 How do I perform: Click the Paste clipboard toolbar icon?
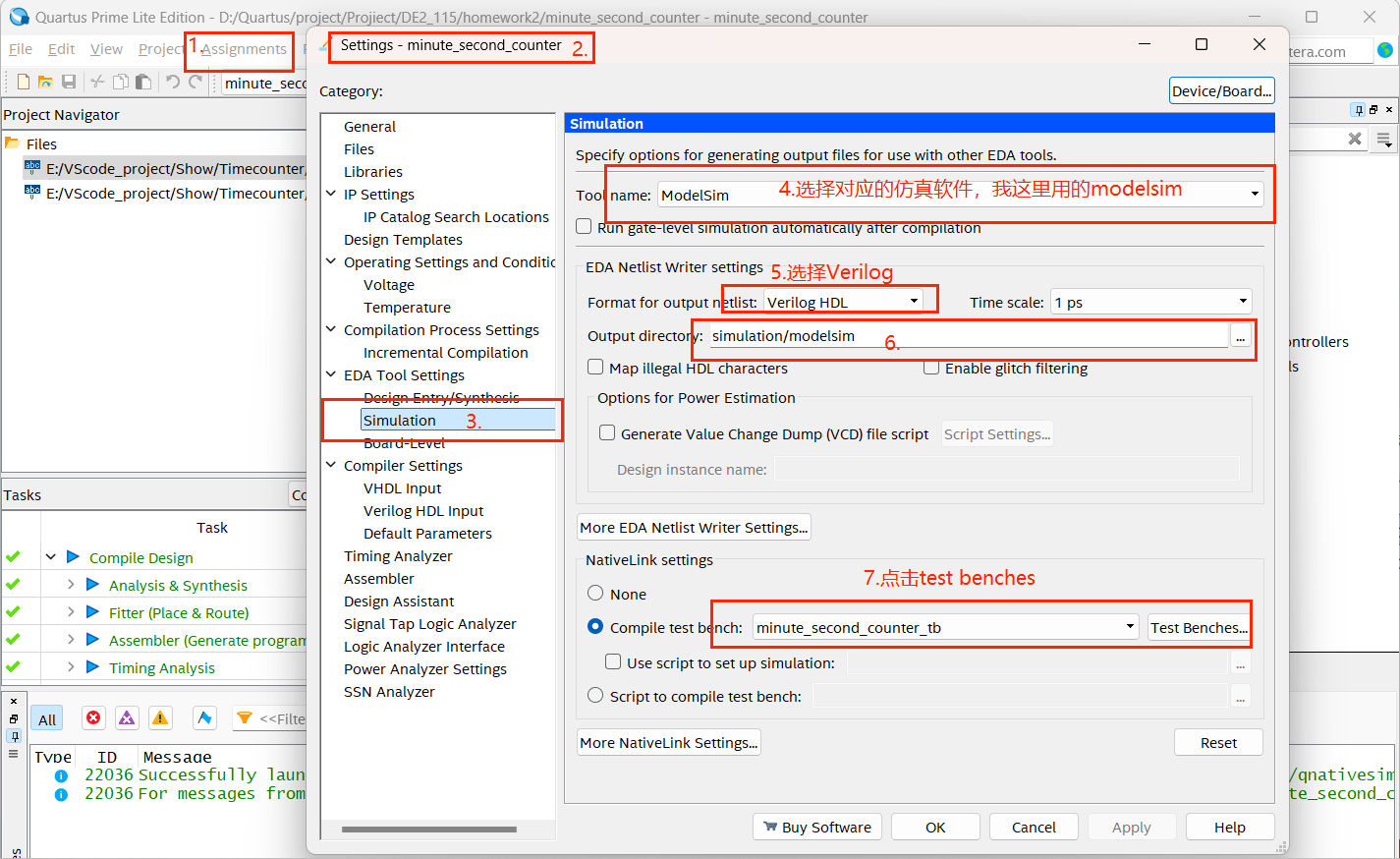(x=143, y=82)
